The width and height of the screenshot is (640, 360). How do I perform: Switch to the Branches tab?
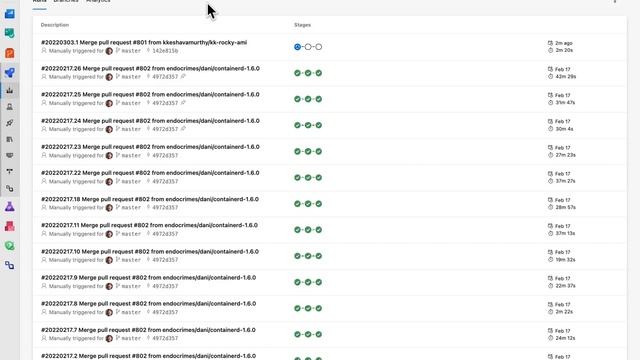click(66, 1)
